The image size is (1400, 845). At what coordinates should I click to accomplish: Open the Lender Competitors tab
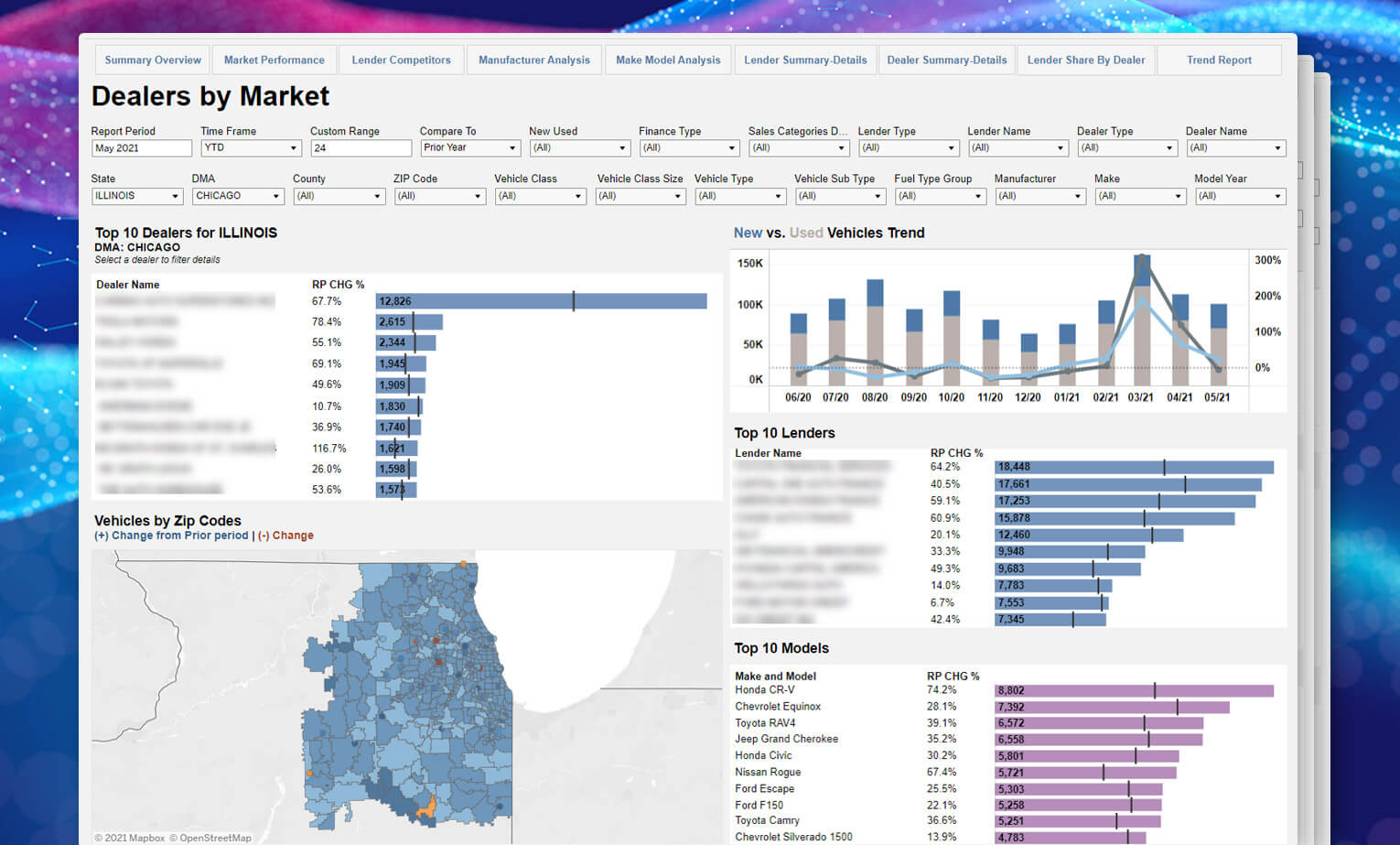coord(401,60)
